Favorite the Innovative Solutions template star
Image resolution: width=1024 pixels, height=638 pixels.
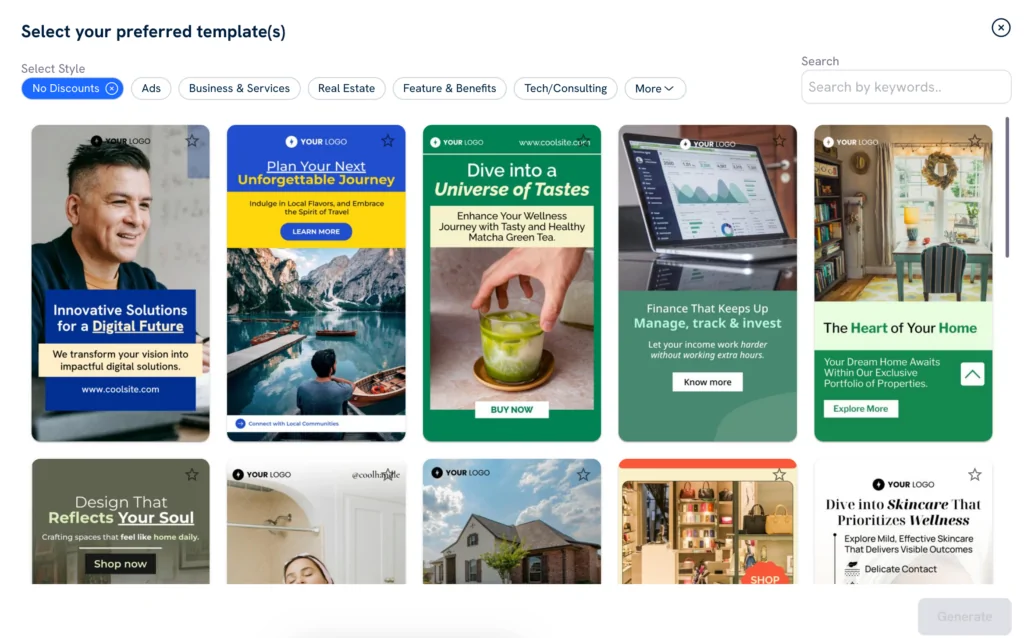(x=192, y=140)
